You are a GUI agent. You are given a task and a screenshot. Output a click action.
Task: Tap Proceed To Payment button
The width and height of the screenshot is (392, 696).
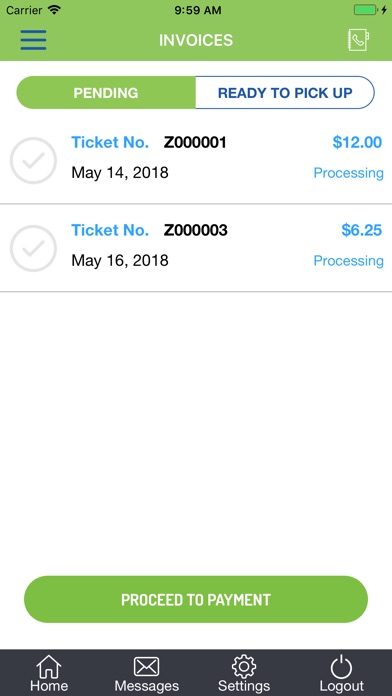tap(196, 600)
